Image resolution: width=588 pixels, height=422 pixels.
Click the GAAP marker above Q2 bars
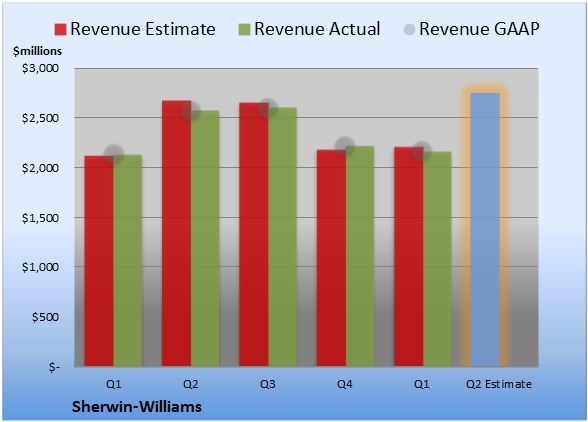(191, 111)
